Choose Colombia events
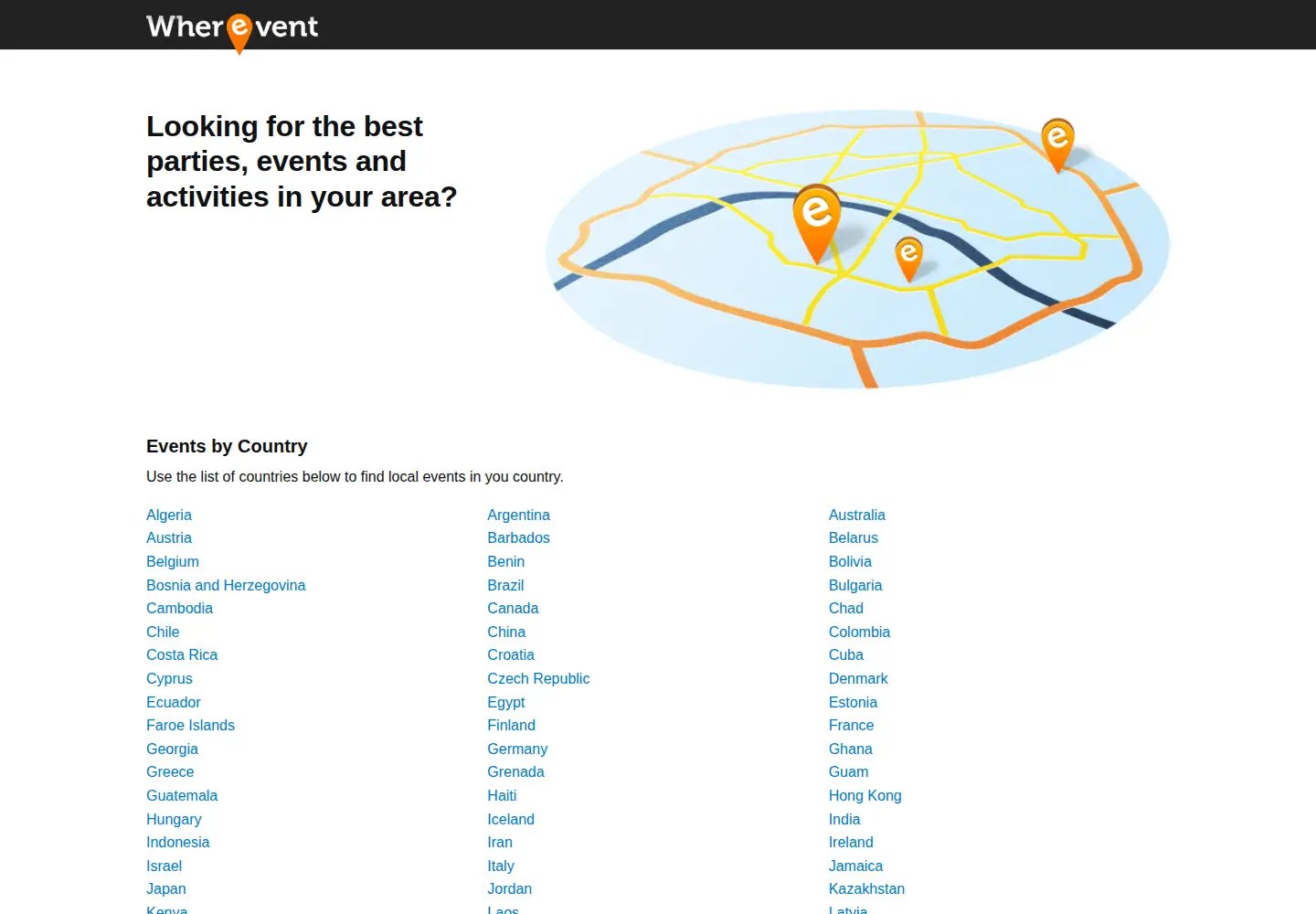 coord(859,632)
